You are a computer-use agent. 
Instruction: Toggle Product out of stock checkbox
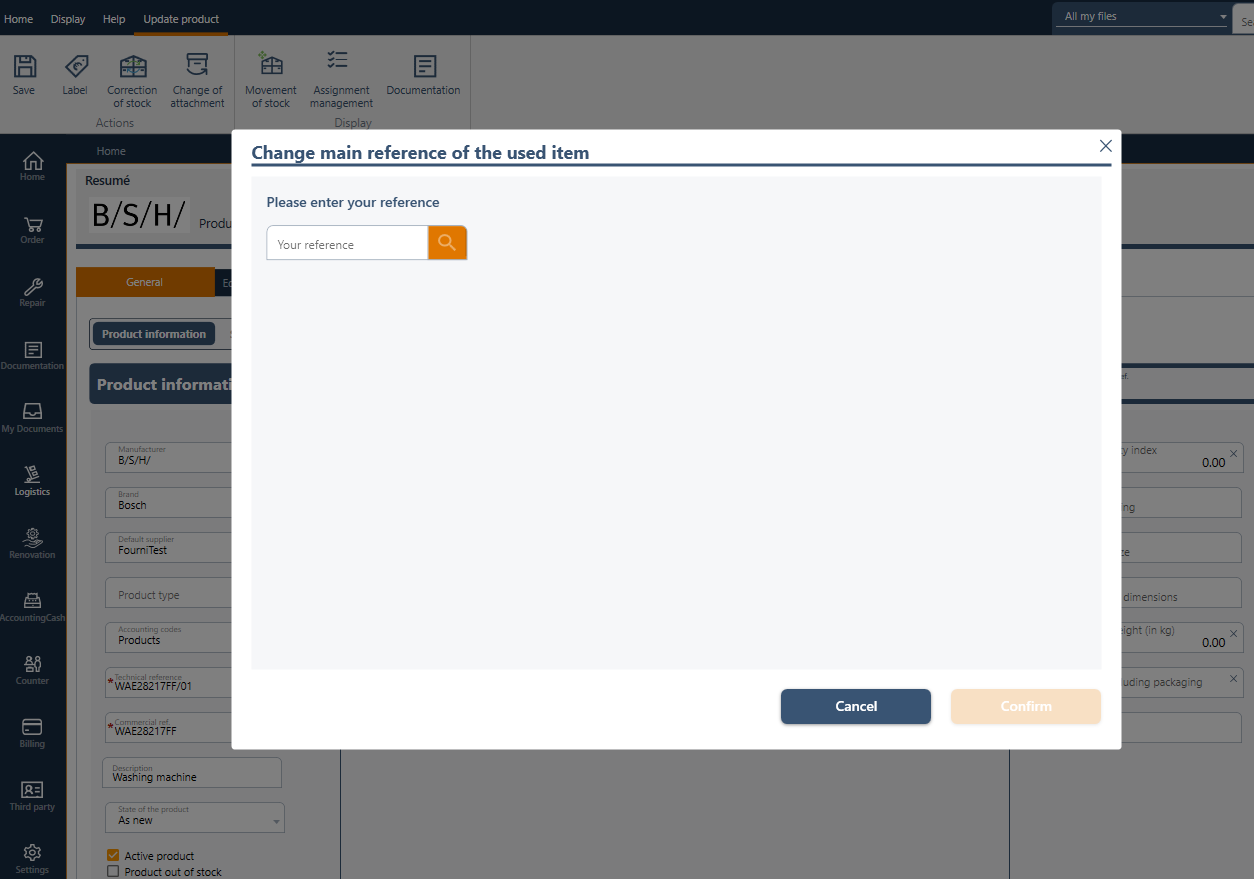point(113,872)
